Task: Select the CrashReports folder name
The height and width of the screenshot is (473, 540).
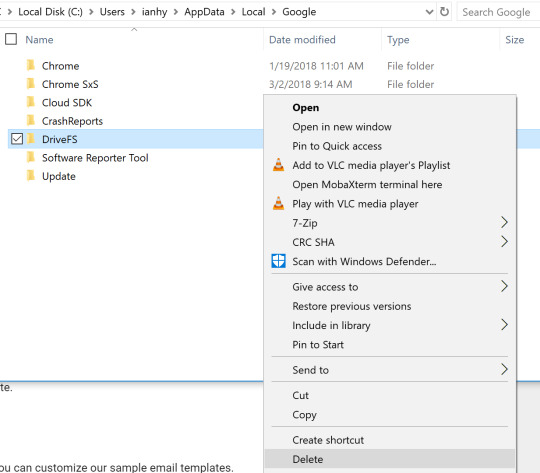Action: click(72, 121)
